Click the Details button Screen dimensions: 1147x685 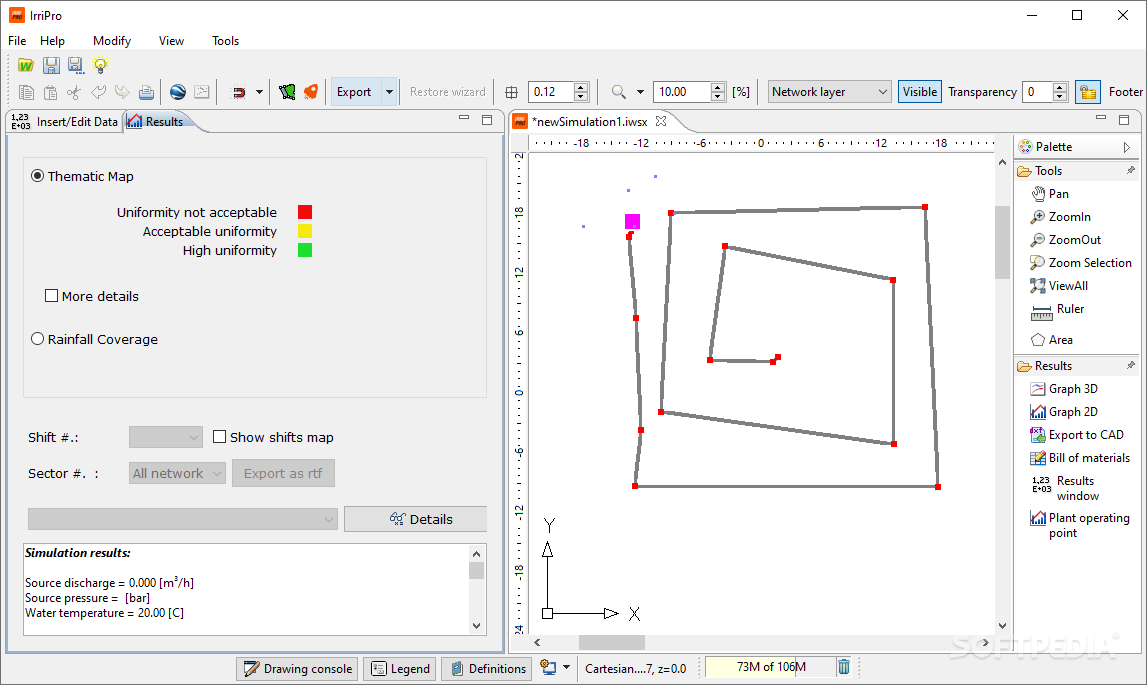click(415, 519)
